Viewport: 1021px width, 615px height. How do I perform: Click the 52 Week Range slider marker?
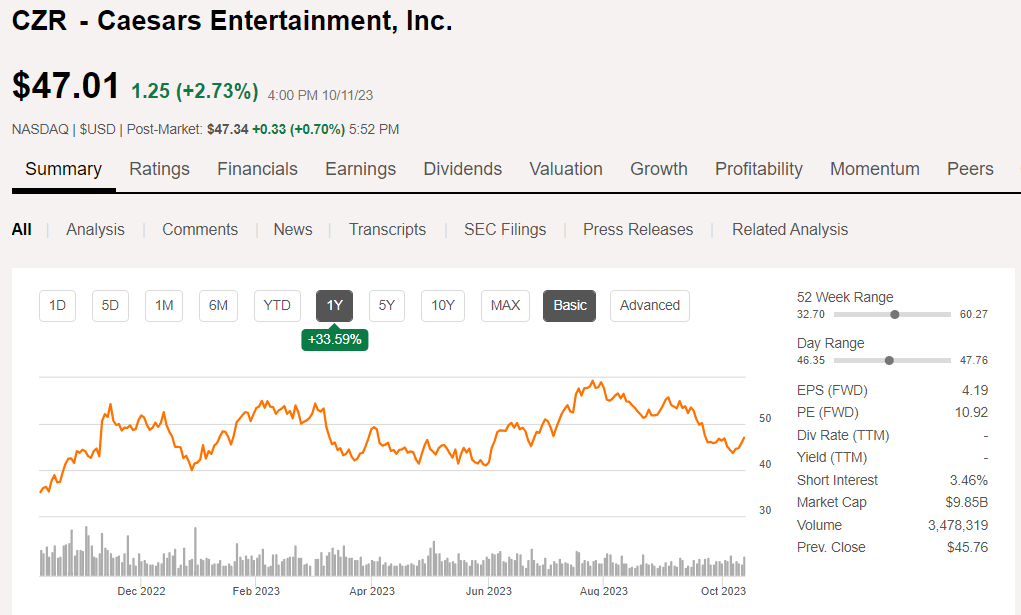coord(894,314)
